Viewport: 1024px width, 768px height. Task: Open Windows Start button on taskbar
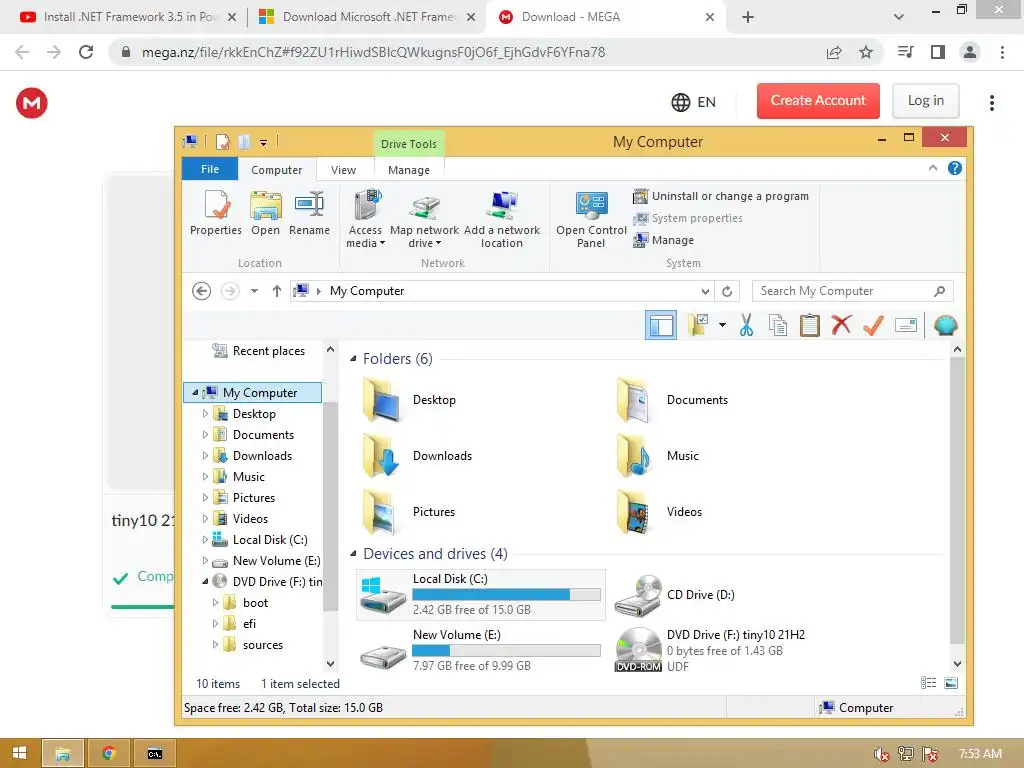[x=20, y=753]
